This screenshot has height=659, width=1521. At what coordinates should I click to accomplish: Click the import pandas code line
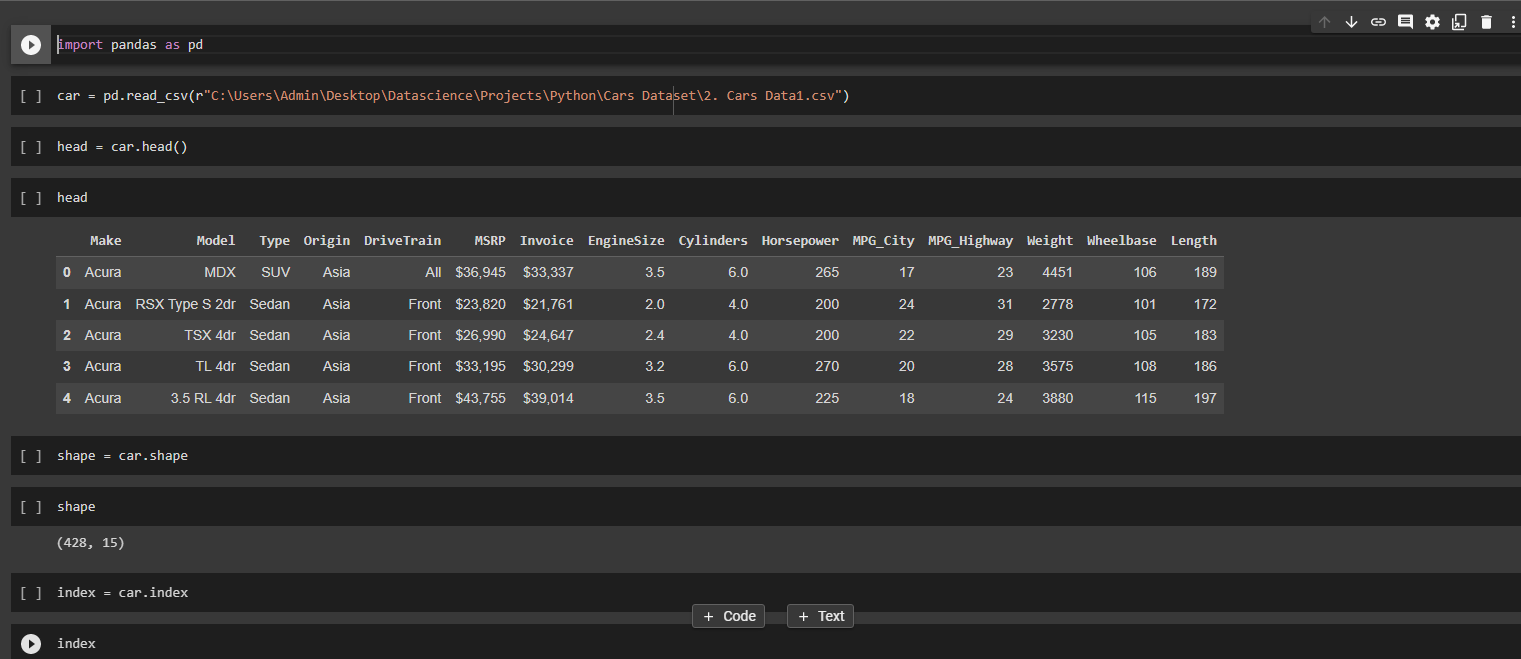[130, 44]
